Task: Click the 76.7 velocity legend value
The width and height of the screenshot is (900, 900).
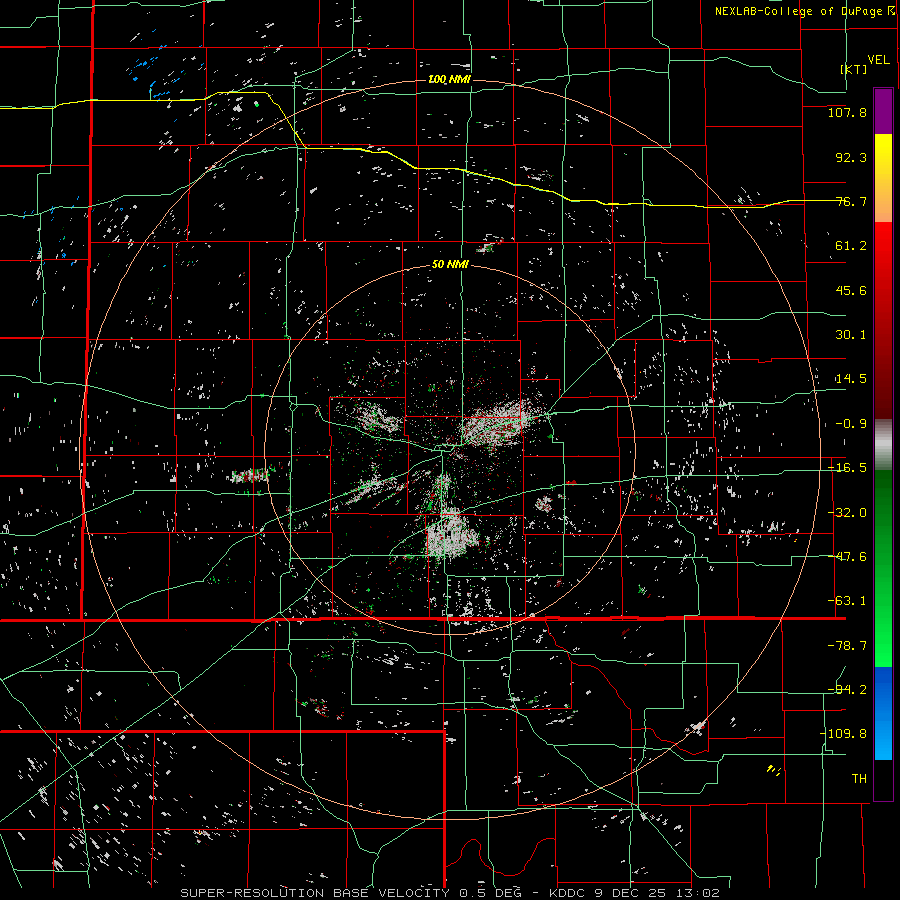Action: point(851,201)
